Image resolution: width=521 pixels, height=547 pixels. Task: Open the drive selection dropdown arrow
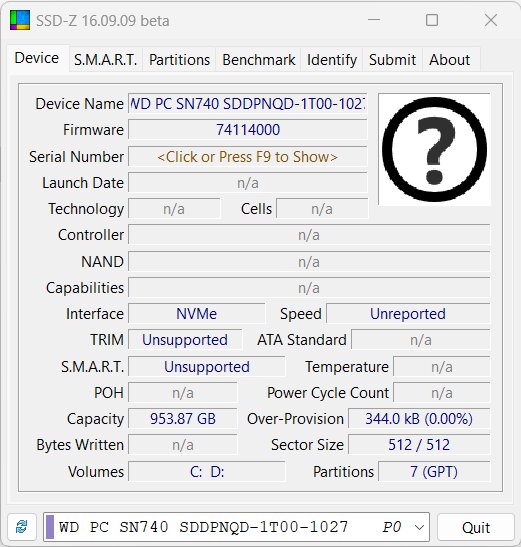pos(419,527)
